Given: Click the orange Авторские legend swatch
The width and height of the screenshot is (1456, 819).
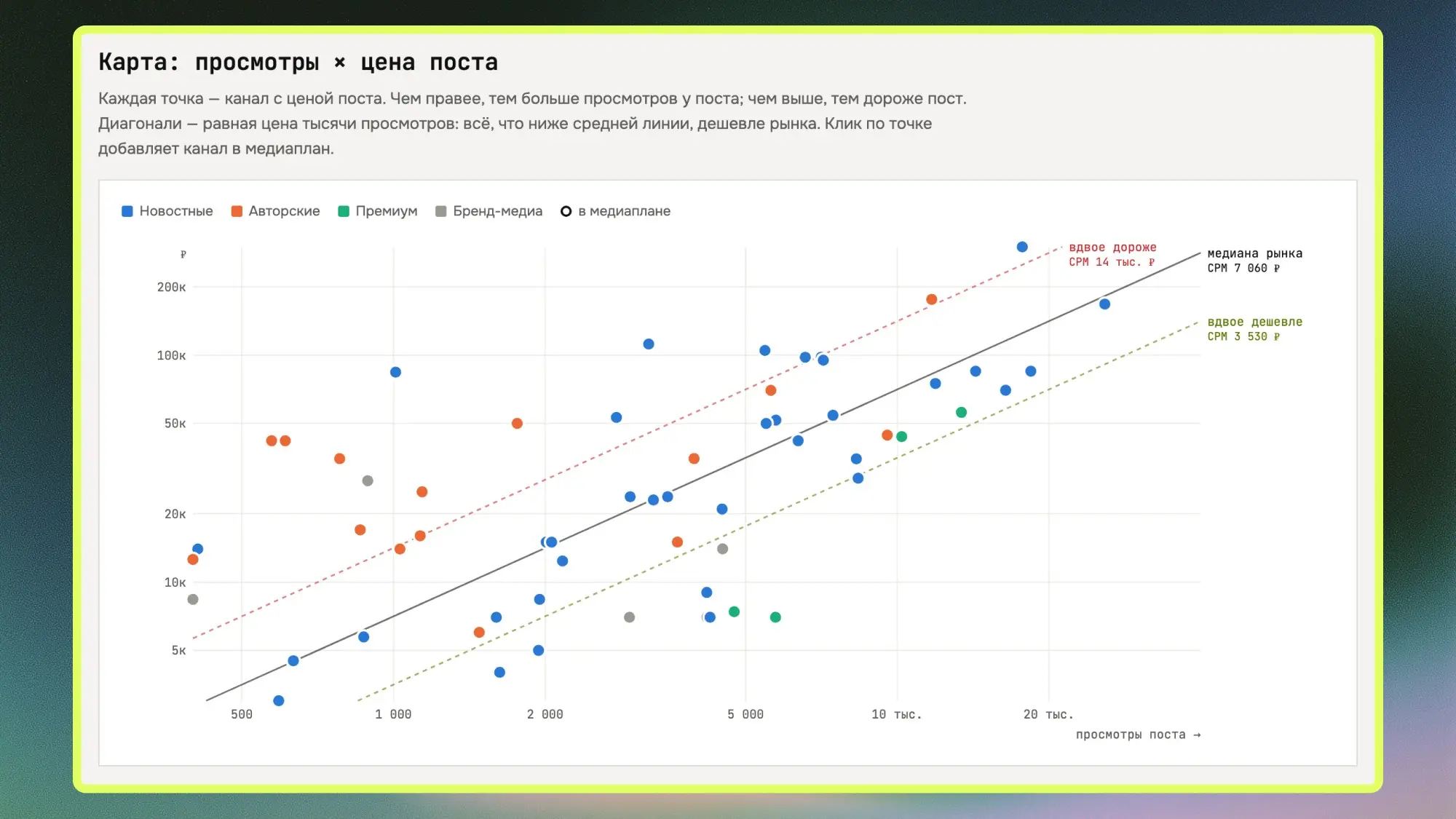Looking at the screenshot, I should (237, 211).
